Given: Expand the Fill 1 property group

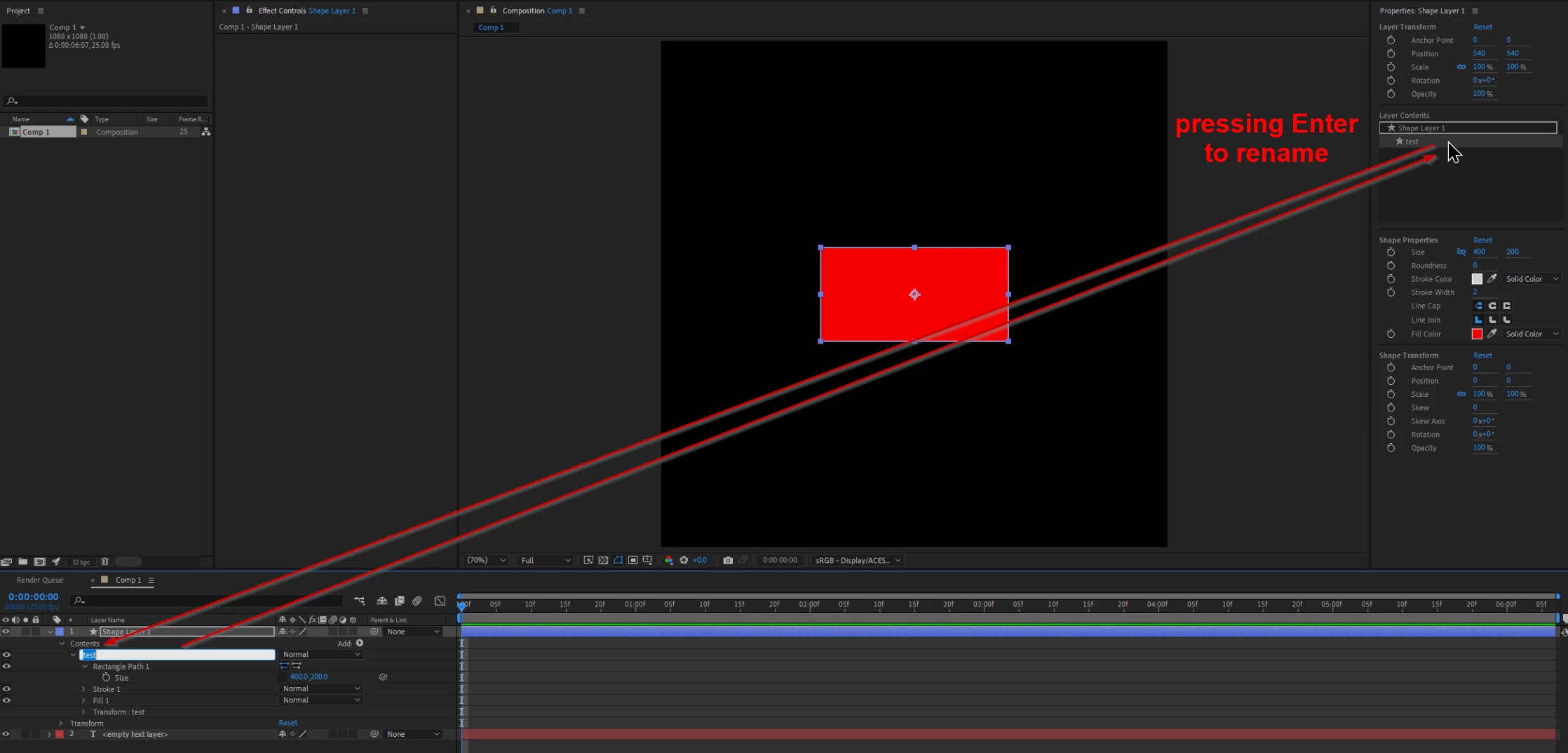Looking at the screenshot, I should (84, 700).
